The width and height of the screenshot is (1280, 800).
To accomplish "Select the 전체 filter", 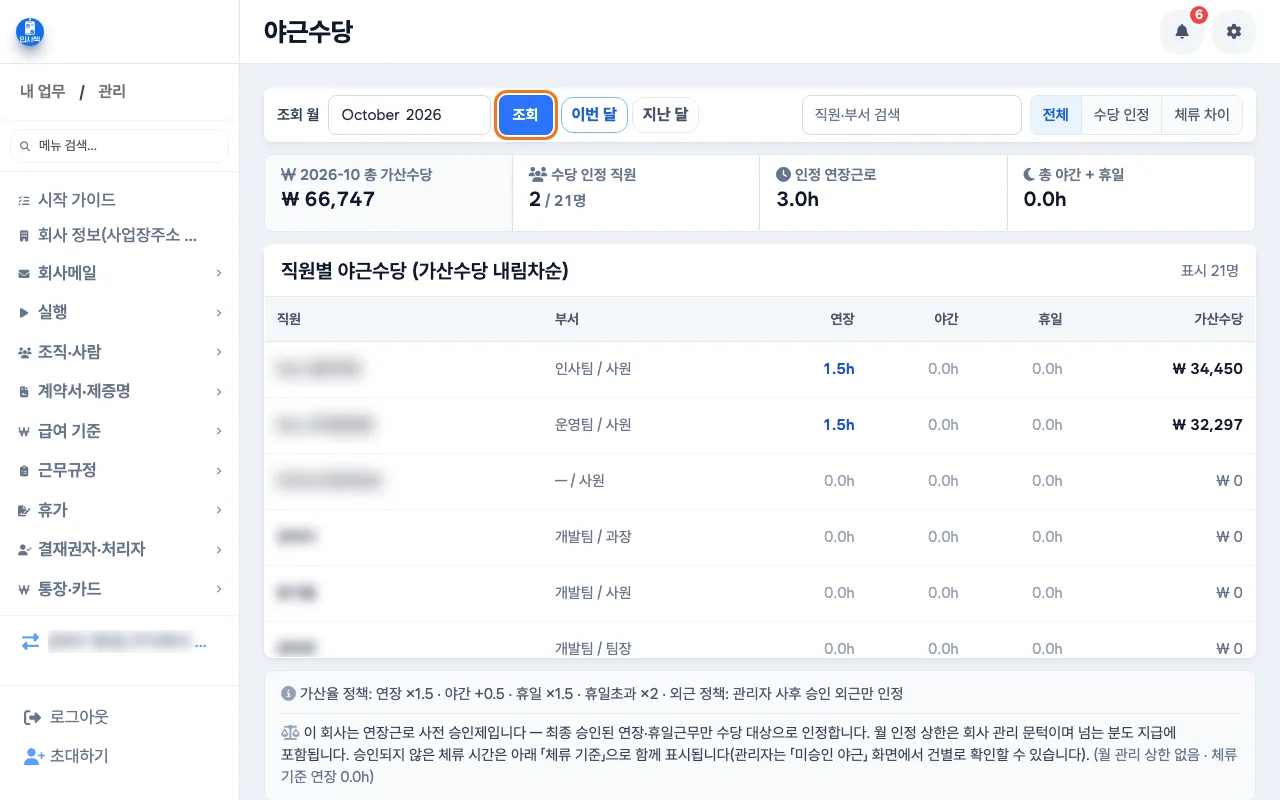I will pyautogui.click(x=1056, y=115).
